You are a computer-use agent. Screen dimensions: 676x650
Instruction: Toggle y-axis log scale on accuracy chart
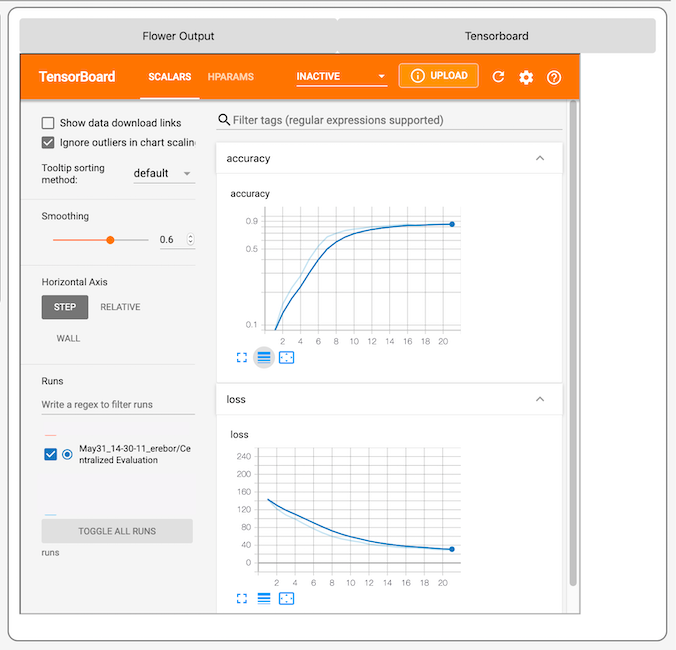(x=264, y=357)
